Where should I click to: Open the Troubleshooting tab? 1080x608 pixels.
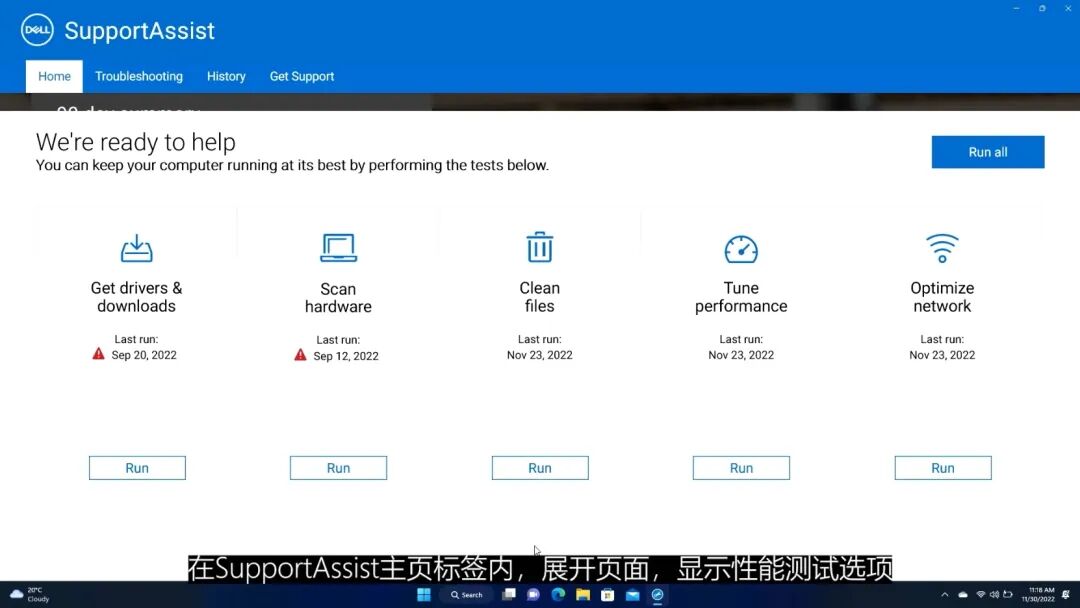pyautogui.click(x=139, y=76)
